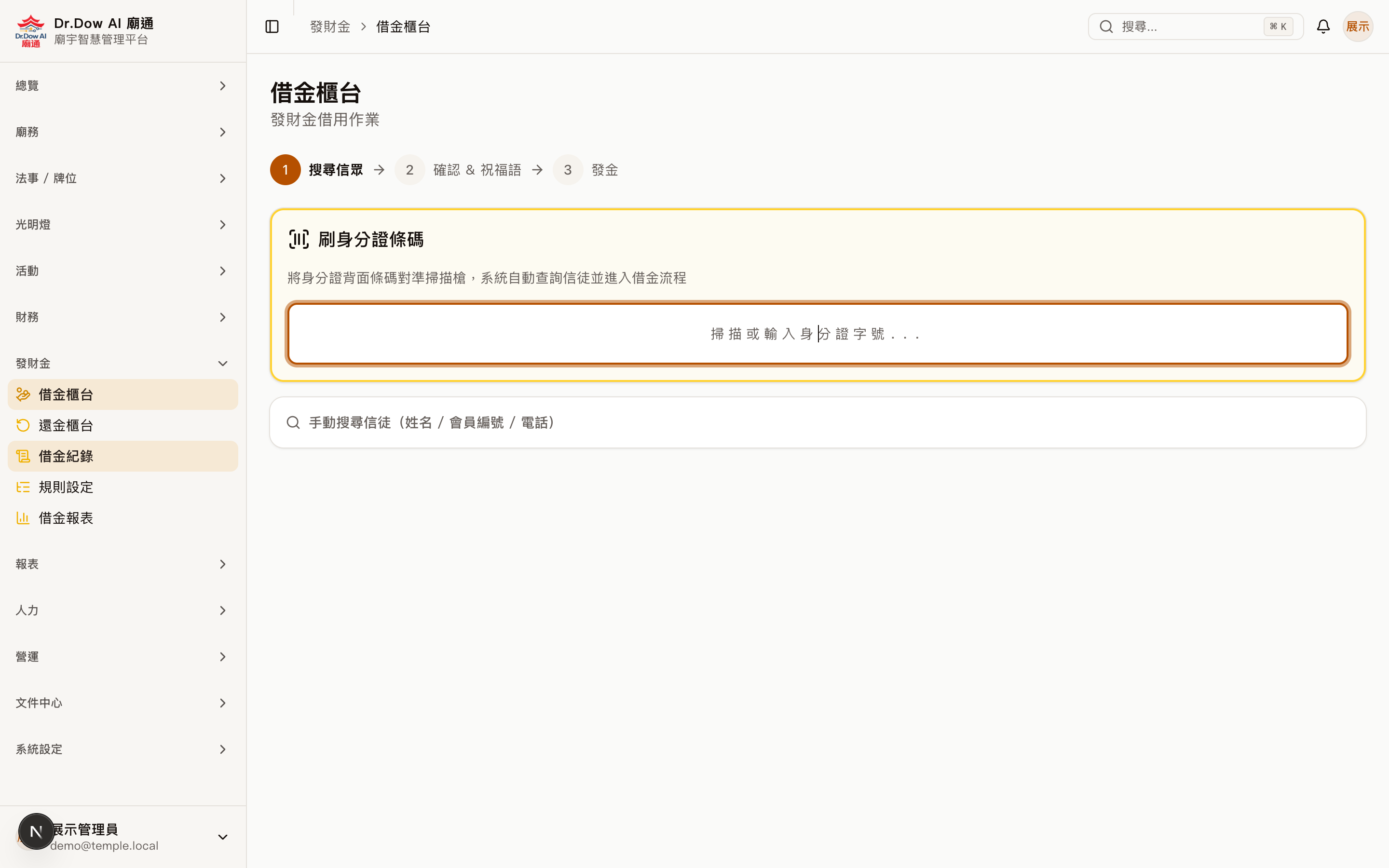Expand the 財務 menu chevron
Image resolution: width=1389 pixels, height=868 pixels.
pyautogui.click(x=223, y=317)
